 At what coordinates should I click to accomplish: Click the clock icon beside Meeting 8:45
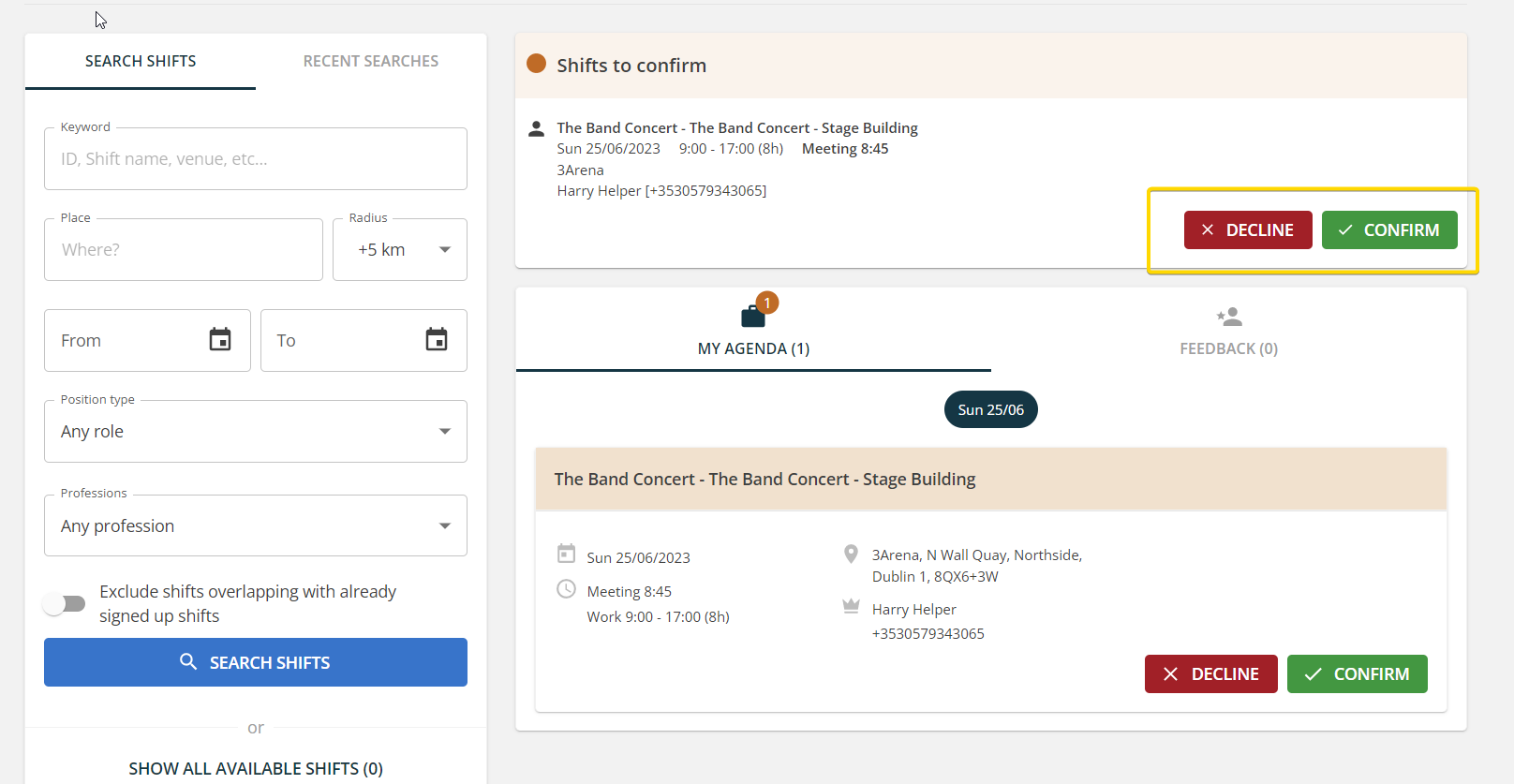[566, 589]
